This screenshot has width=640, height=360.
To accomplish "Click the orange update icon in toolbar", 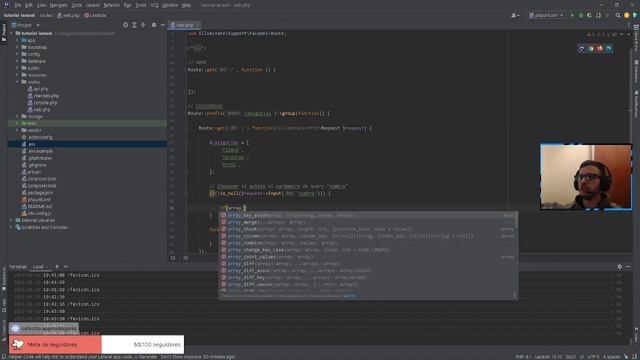I will [x=627, y=15].
